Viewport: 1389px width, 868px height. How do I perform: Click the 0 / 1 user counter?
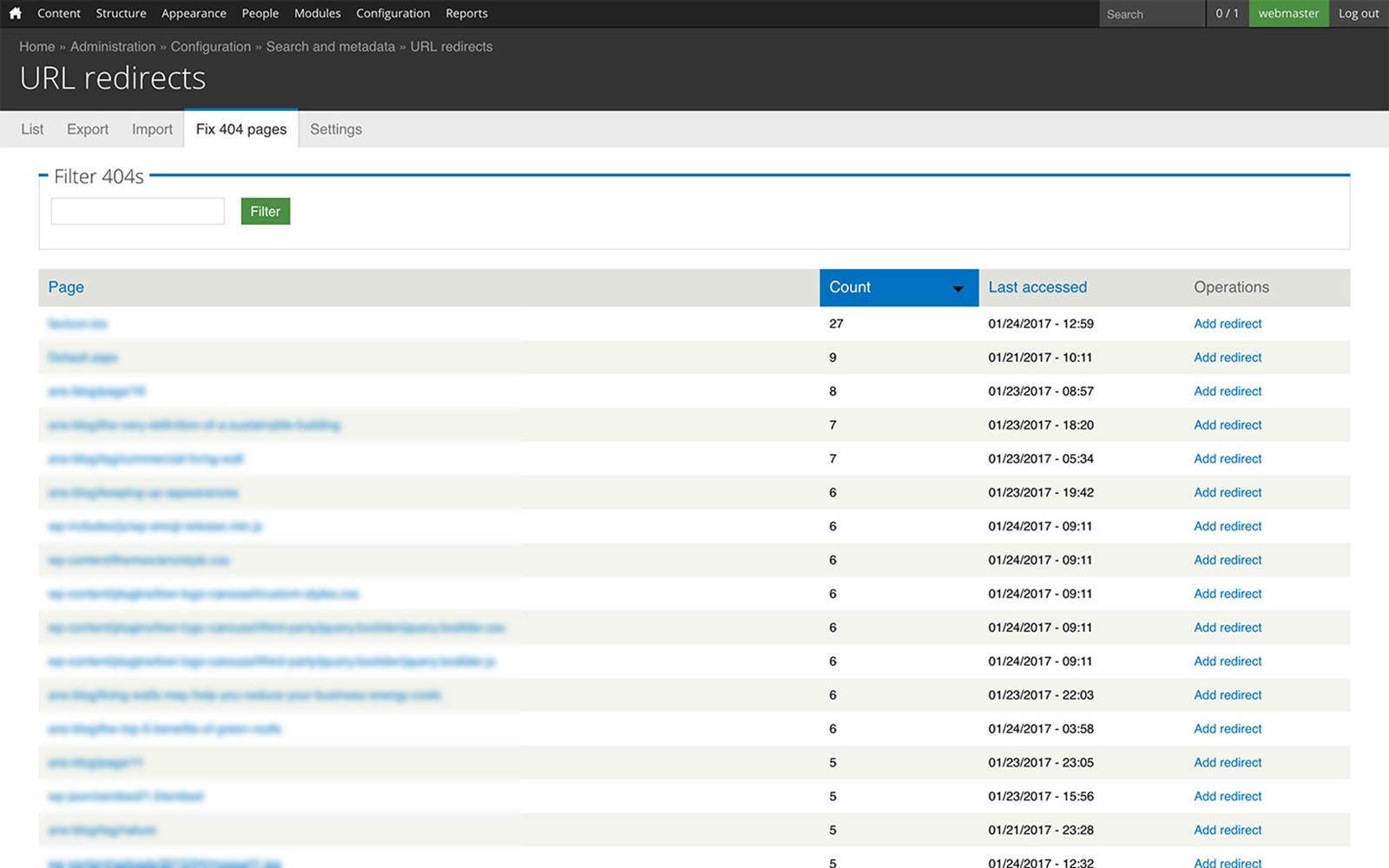(1228, 13)
